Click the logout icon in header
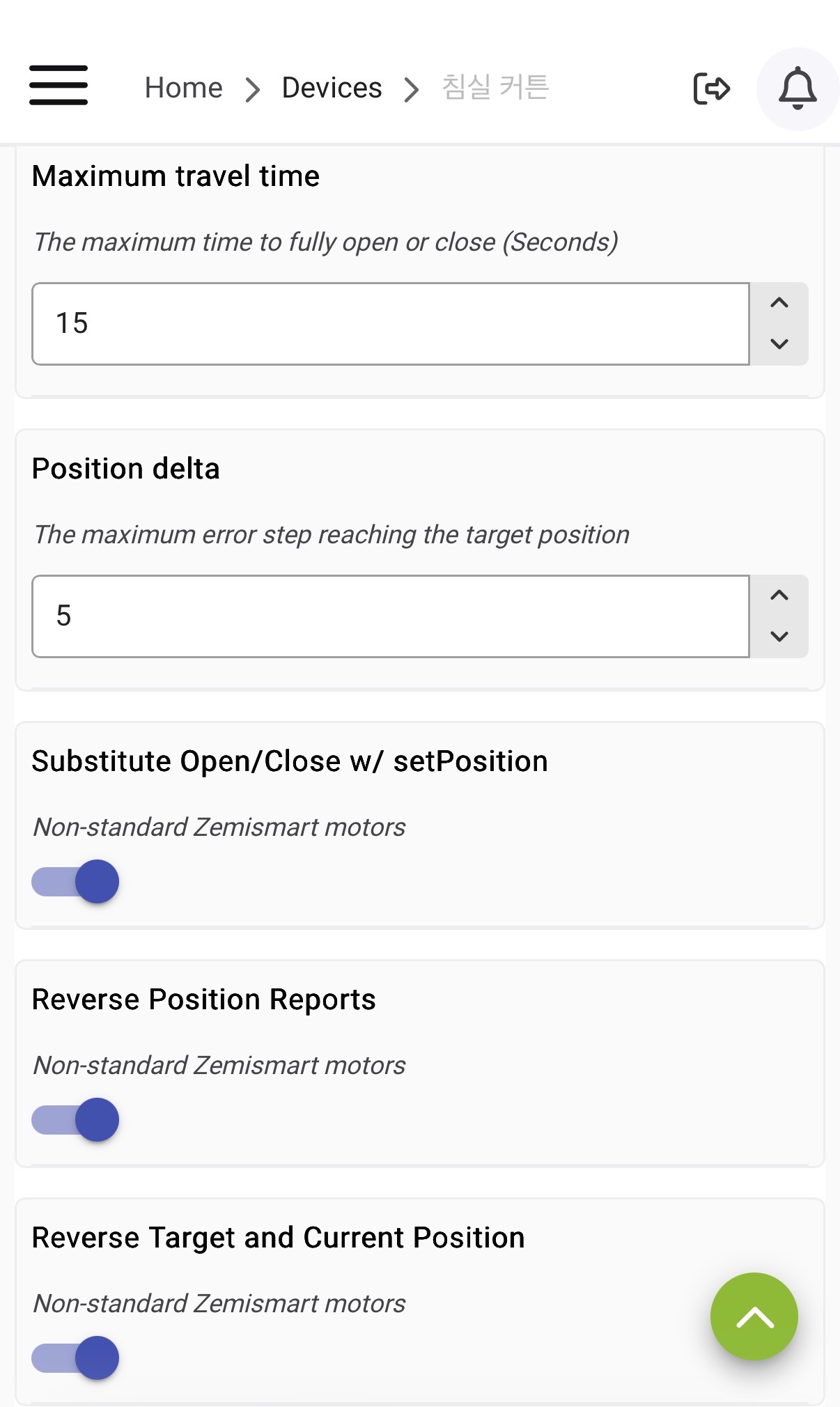Screen dimensions: 840x1407 [x=711, y=88]
